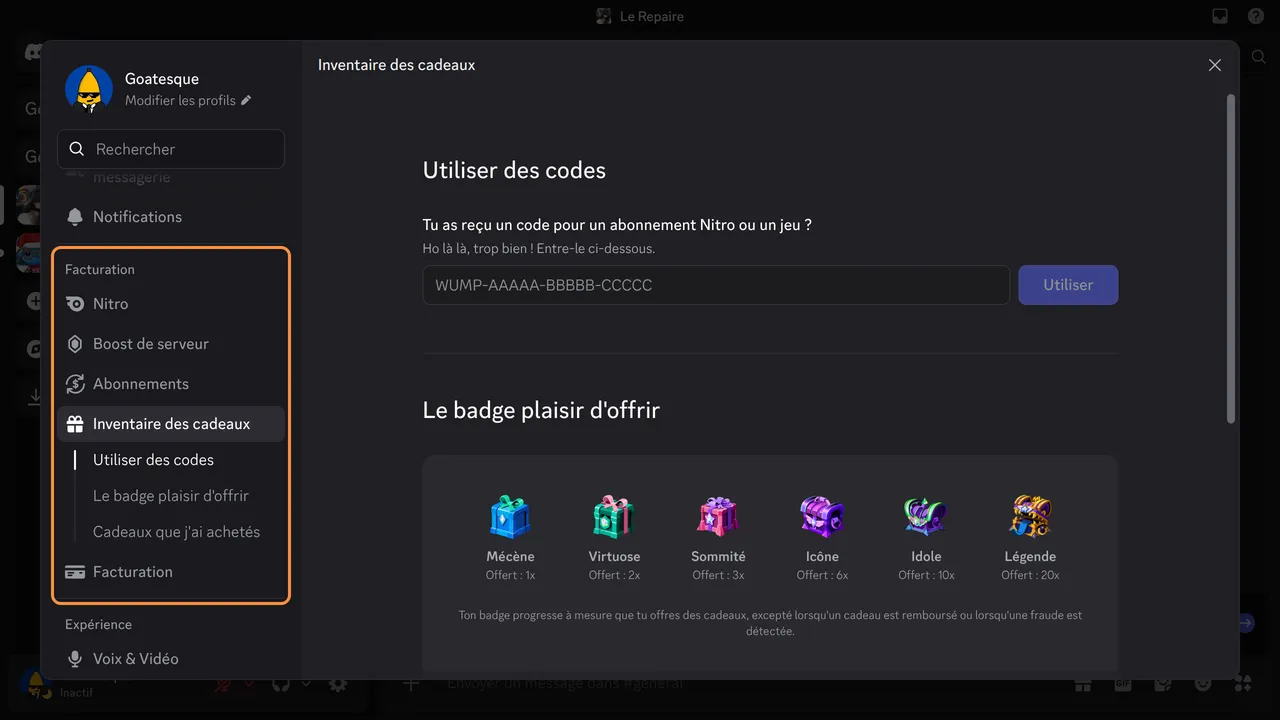Screen dimensions: 1280x720
Task: Click the settings page vertical scrollbar
Action: tap(1231, 258)
